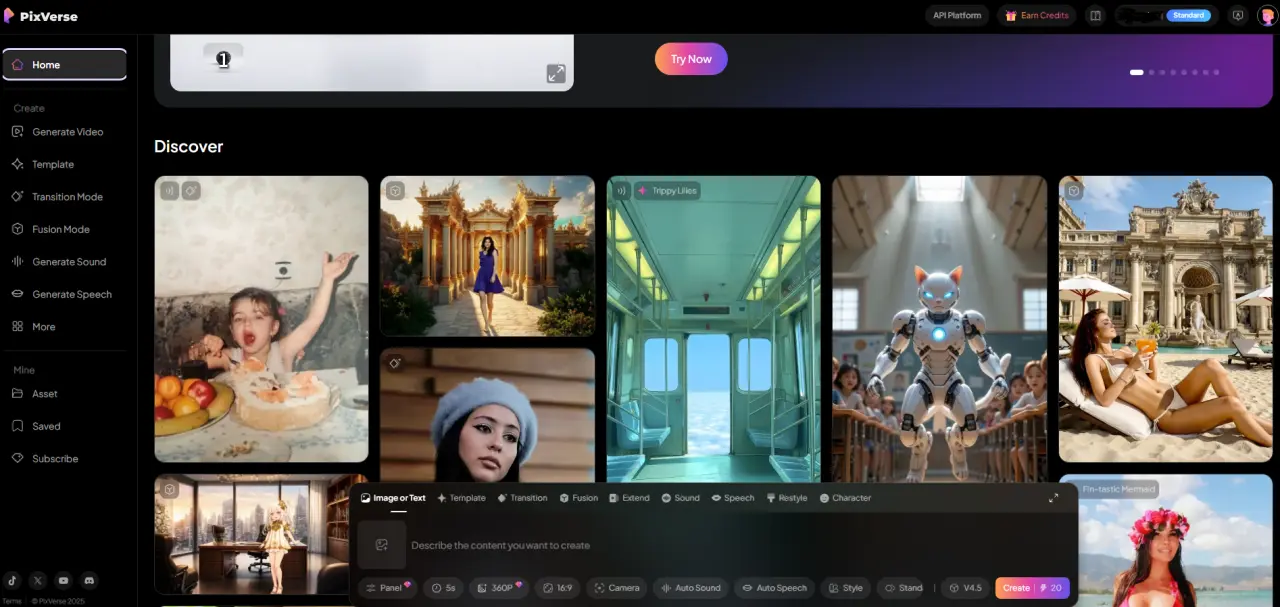
Task: Open the Discord community icon
Action: point(89,580)
